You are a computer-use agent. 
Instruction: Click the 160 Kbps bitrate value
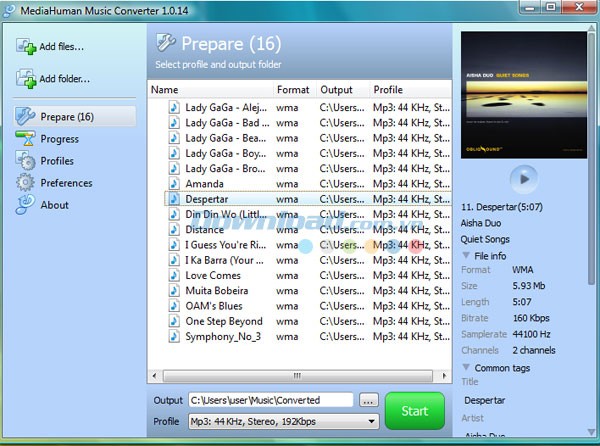pyautogui.click(x=531, y=318)
